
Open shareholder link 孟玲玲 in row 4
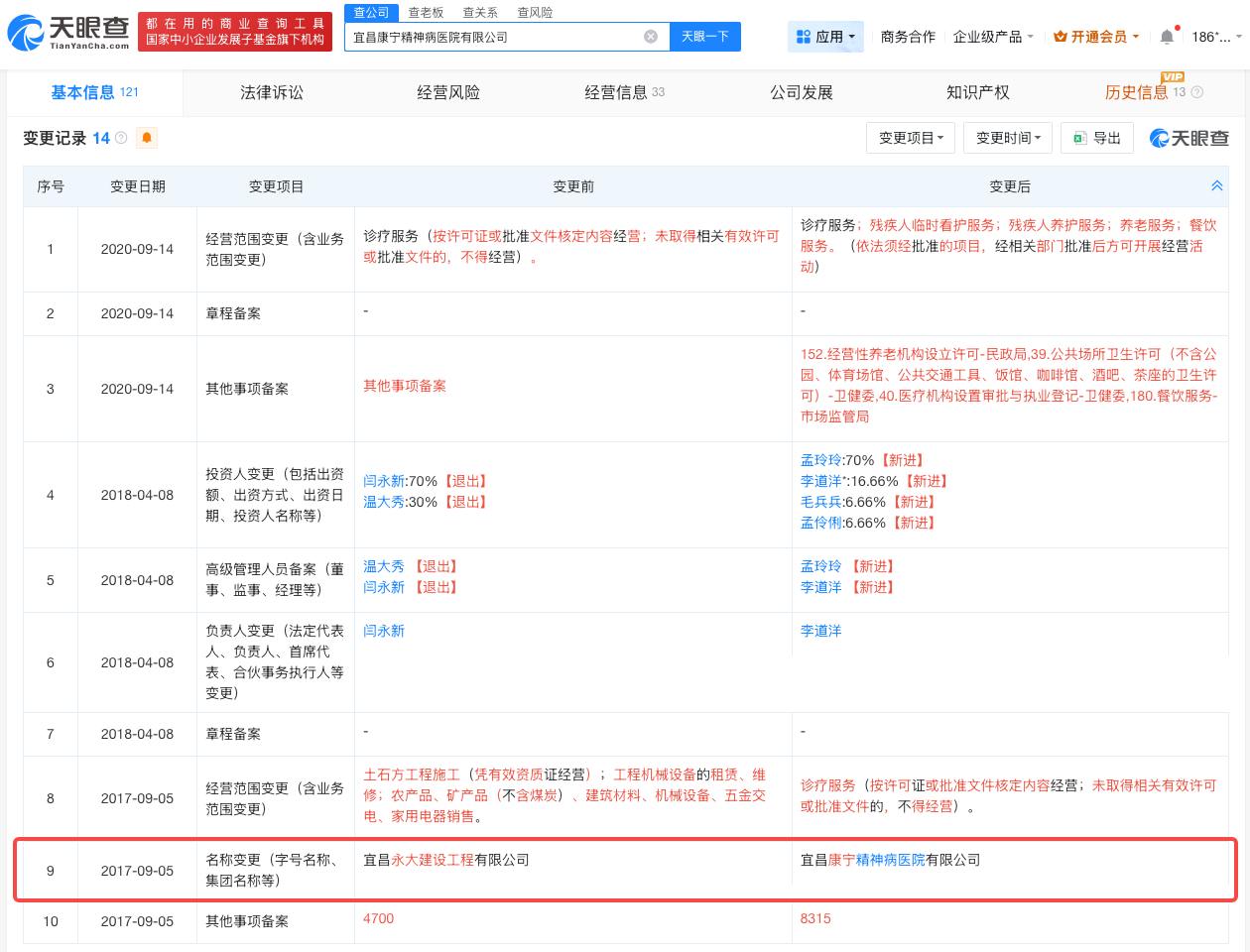tap(820, 460)
